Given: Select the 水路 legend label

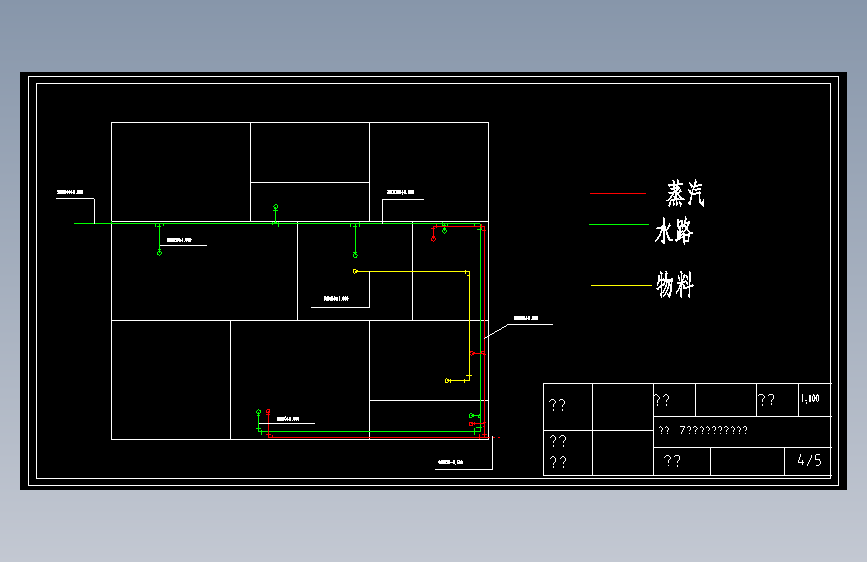Looking at the screenshot, I should [x=674, y=231].
